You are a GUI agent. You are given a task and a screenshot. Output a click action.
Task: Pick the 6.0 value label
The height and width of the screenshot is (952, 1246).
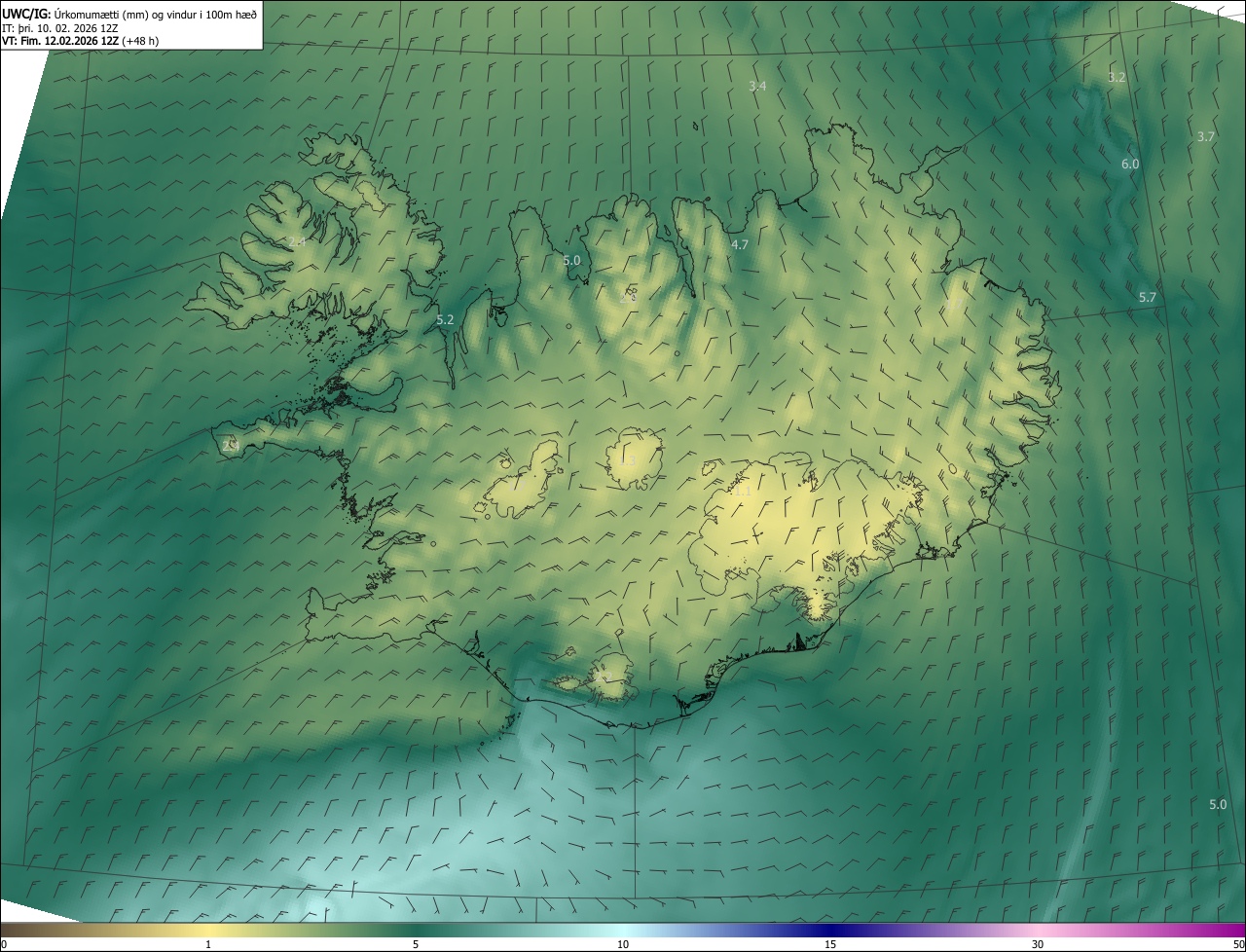(1130, 165)
